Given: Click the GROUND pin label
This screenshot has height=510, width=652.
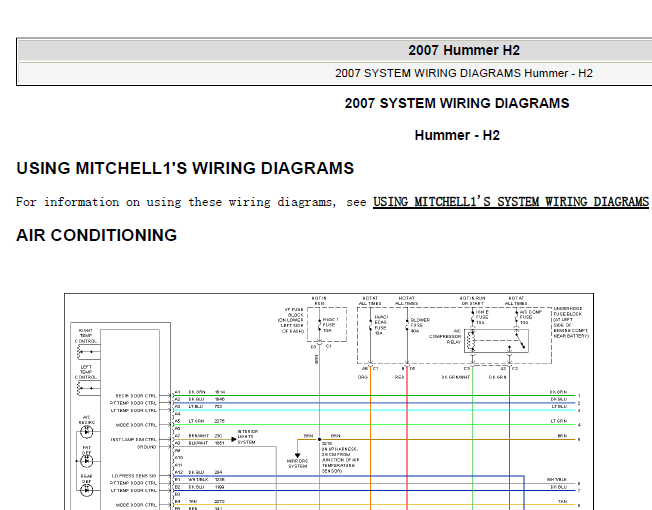Looking at the screenshot, I should click(146, 447).
